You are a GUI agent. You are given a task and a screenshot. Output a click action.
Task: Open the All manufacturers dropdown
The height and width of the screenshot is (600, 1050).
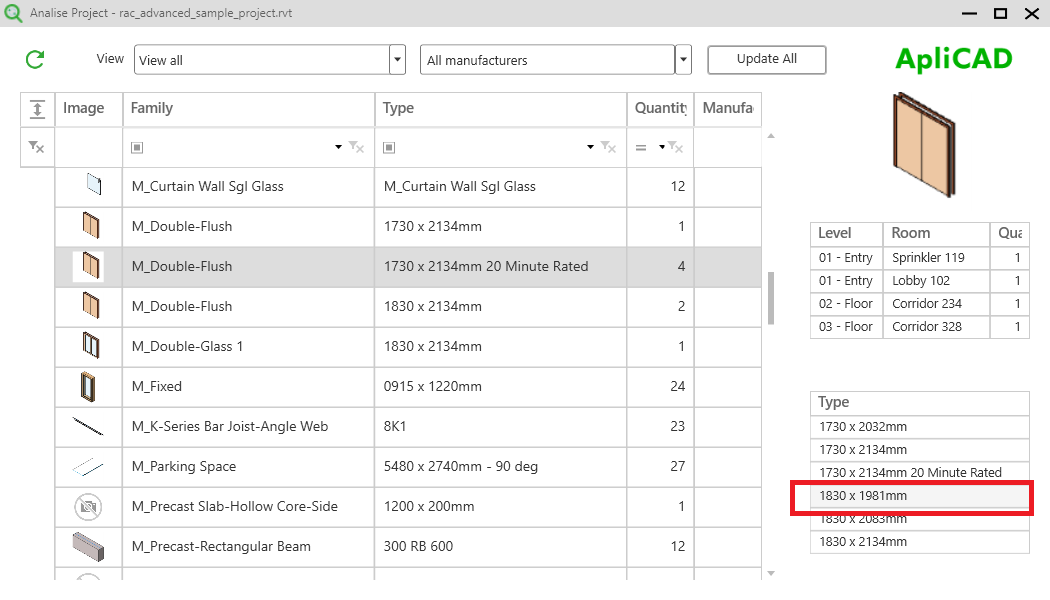coord(682,59)
